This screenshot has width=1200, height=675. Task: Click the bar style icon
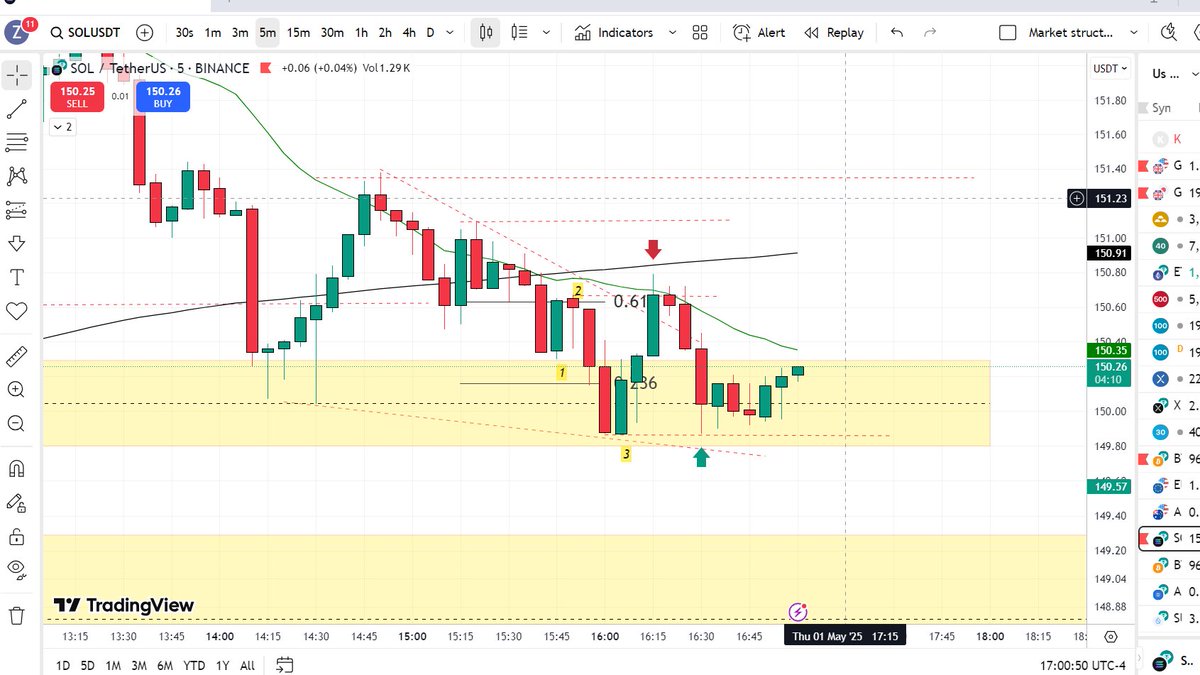coord(519,32)
